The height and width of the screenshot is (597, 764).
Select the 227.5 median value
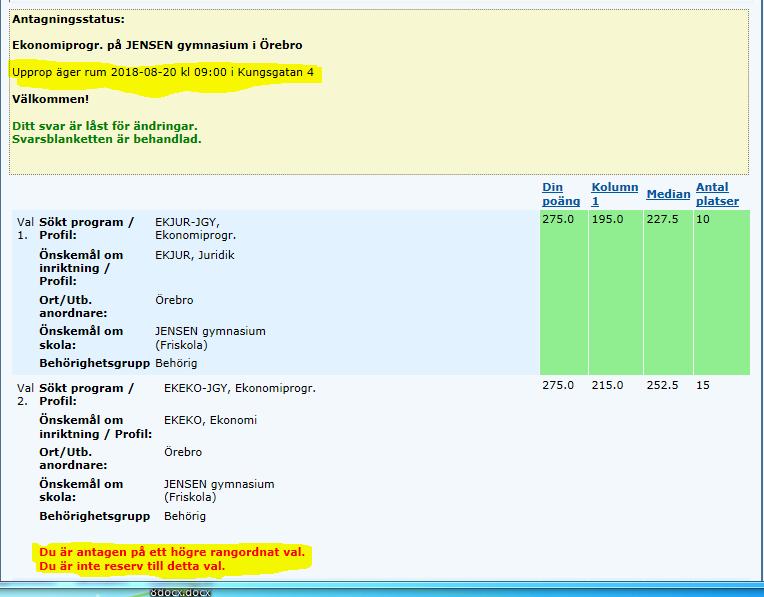click(662, 219)
